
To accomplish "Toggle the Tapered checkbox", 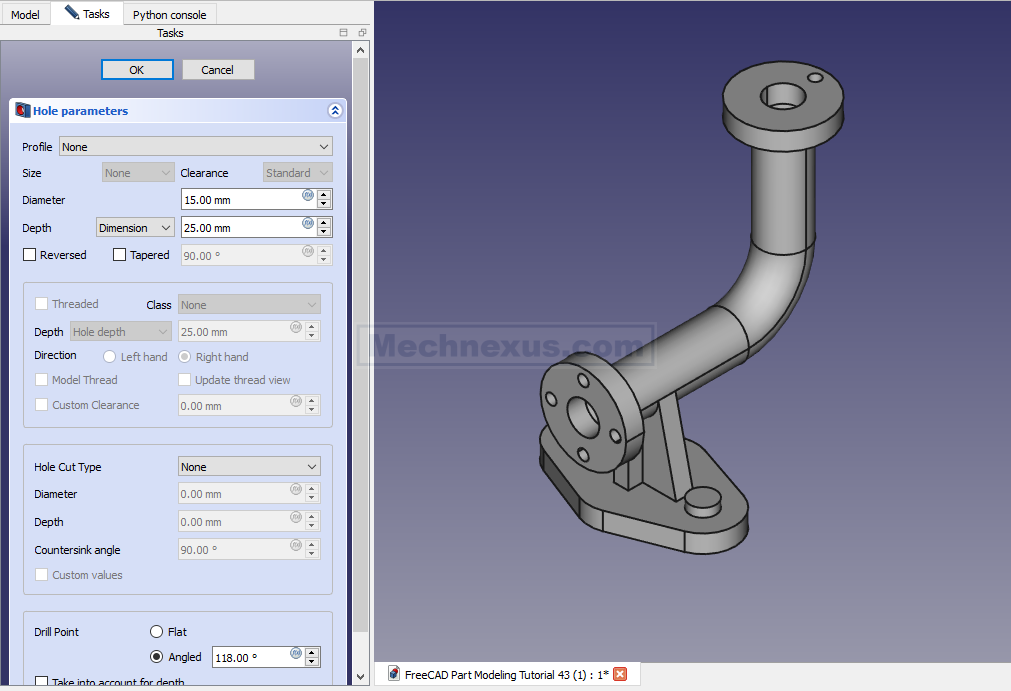I will 120,255.
